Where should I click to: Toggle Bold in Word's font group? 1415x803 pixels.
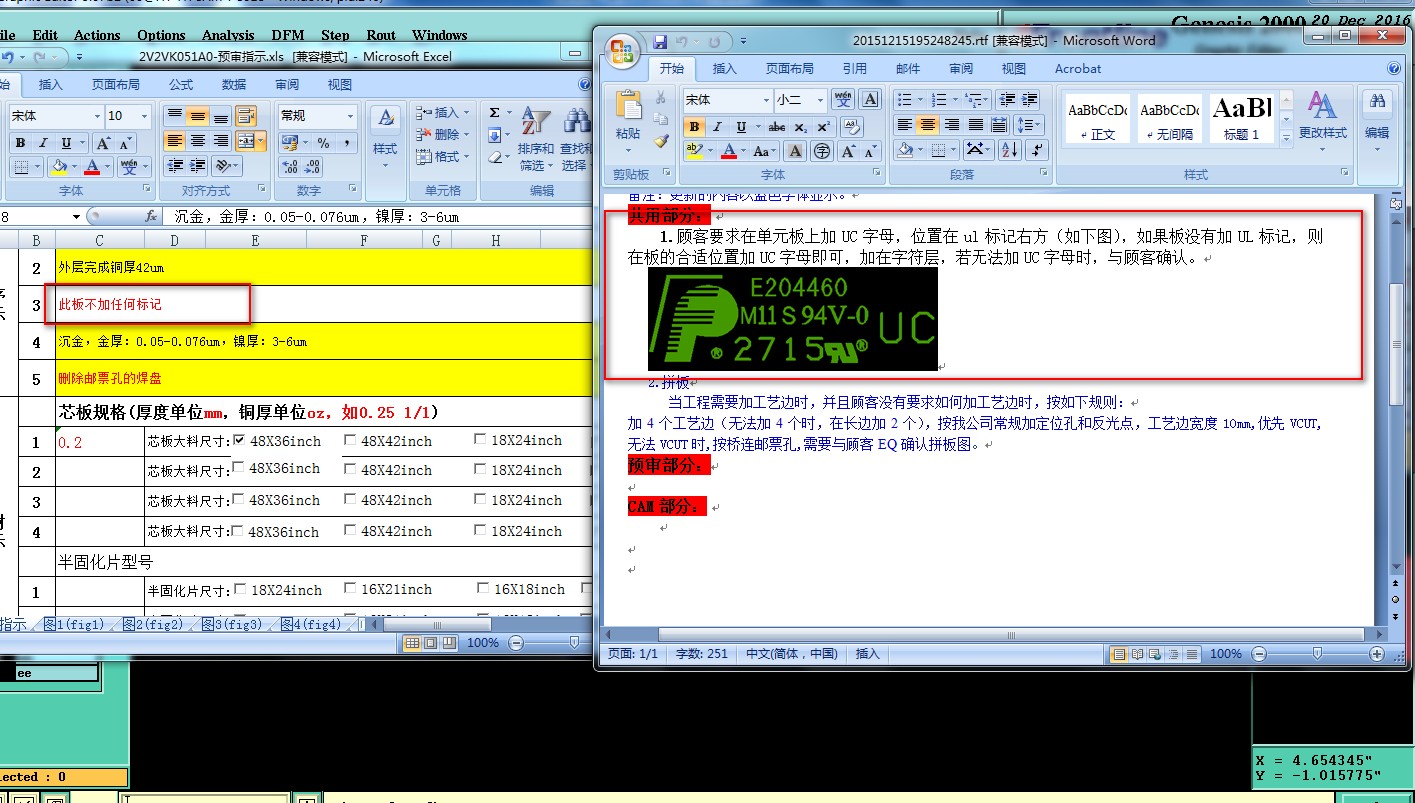[693, 127]
